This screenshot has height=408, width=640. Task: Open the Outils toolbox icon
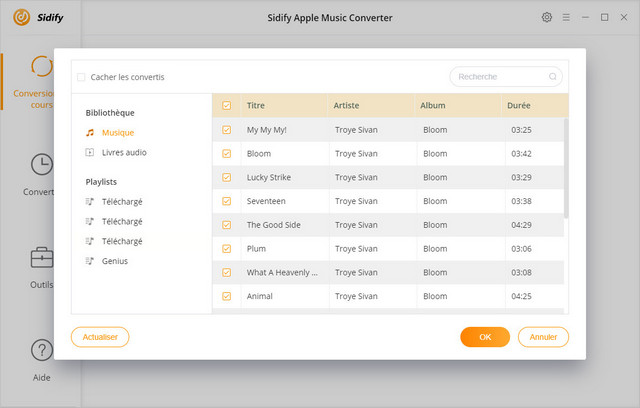(42, 257)
